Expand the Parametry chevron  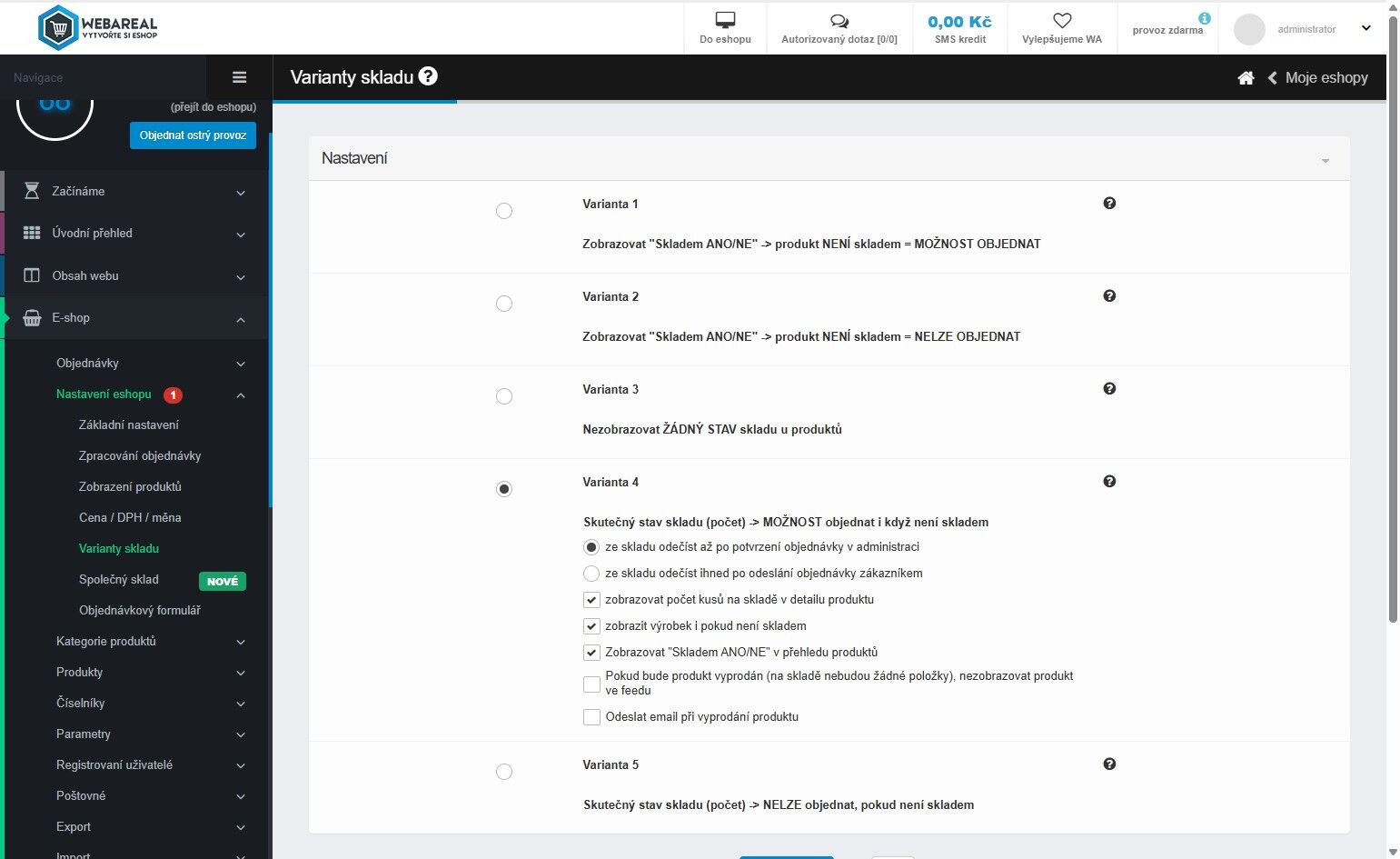click(241, 734)
